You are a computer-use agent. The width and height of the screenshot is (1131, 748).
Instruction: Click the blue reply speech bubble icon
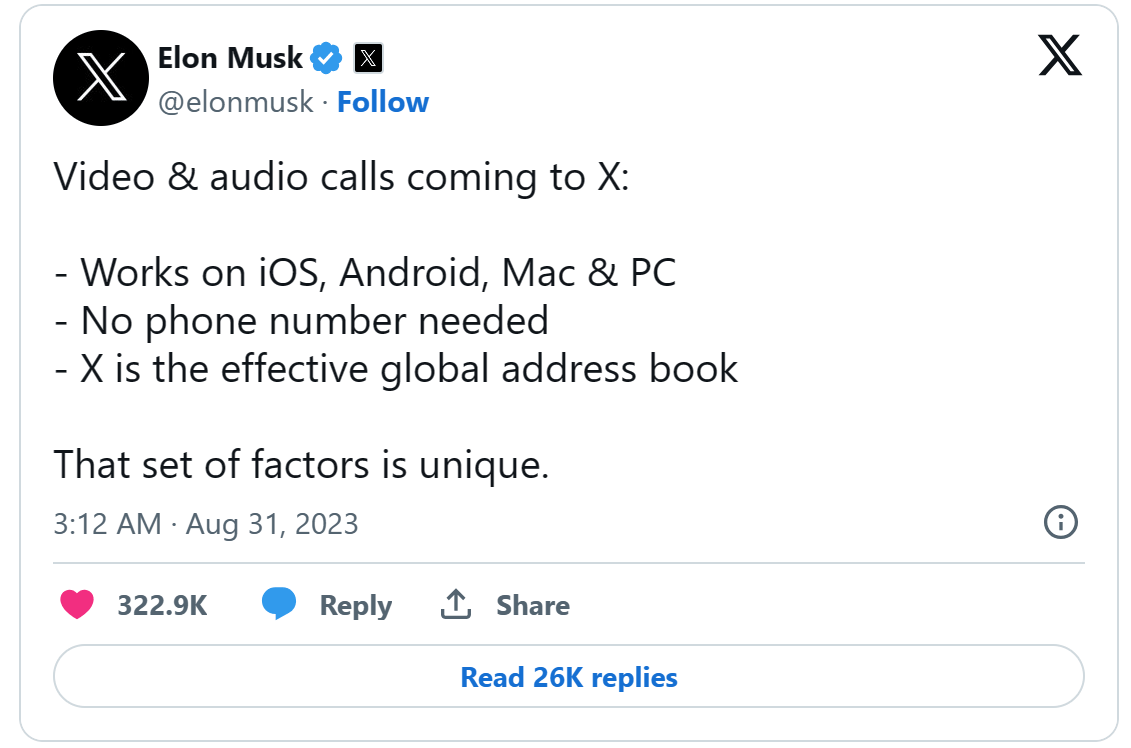[x=279, y=605]
